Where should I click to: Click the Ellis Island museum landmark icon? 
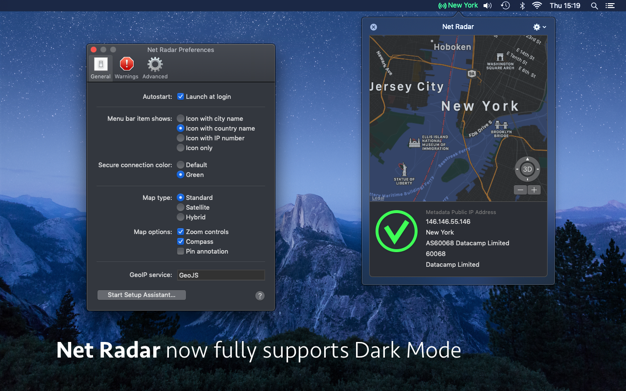click(x=414, y=143)
